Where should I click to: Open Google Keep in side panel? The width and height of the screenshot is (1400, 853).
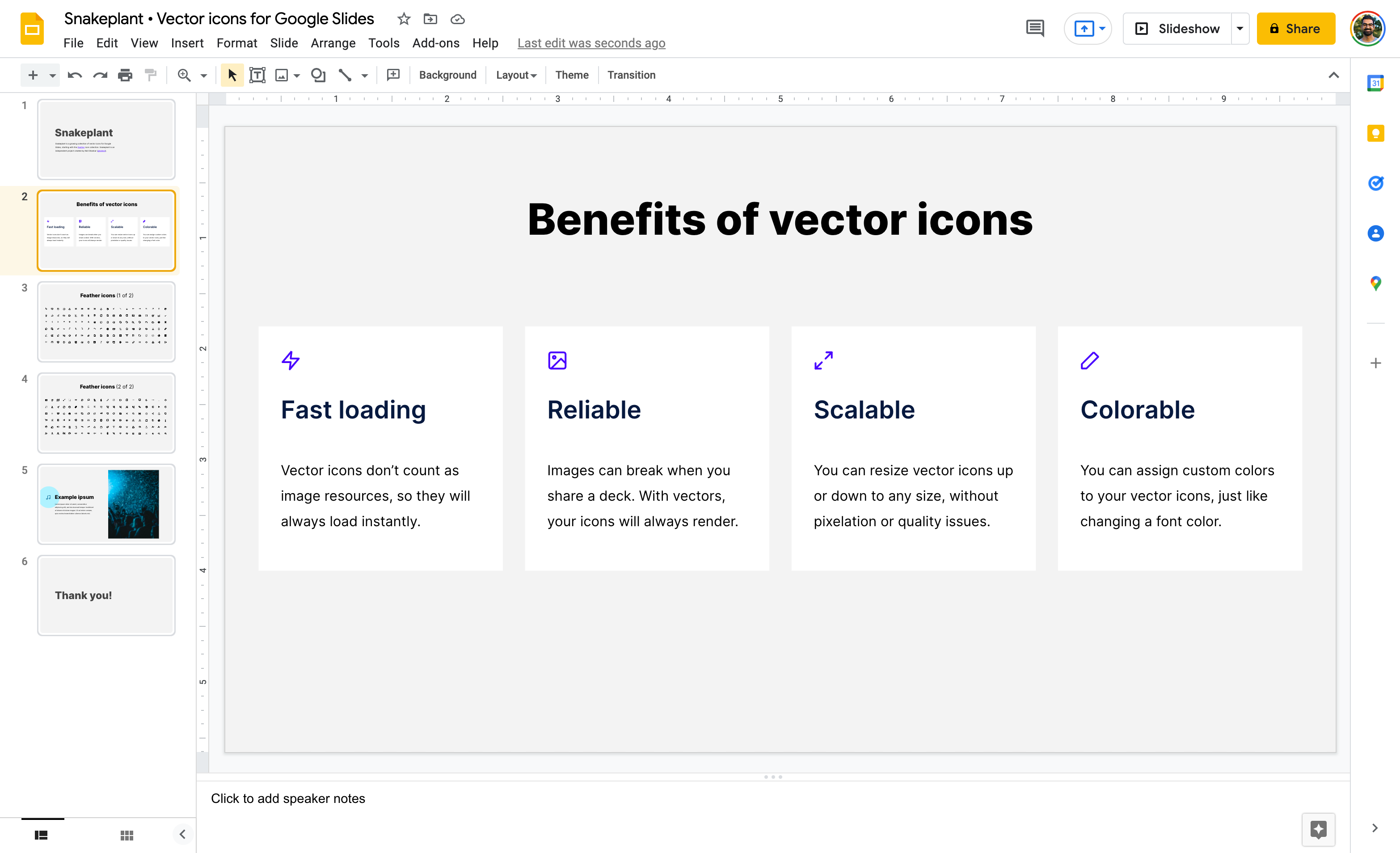(x=1375, y=134)
